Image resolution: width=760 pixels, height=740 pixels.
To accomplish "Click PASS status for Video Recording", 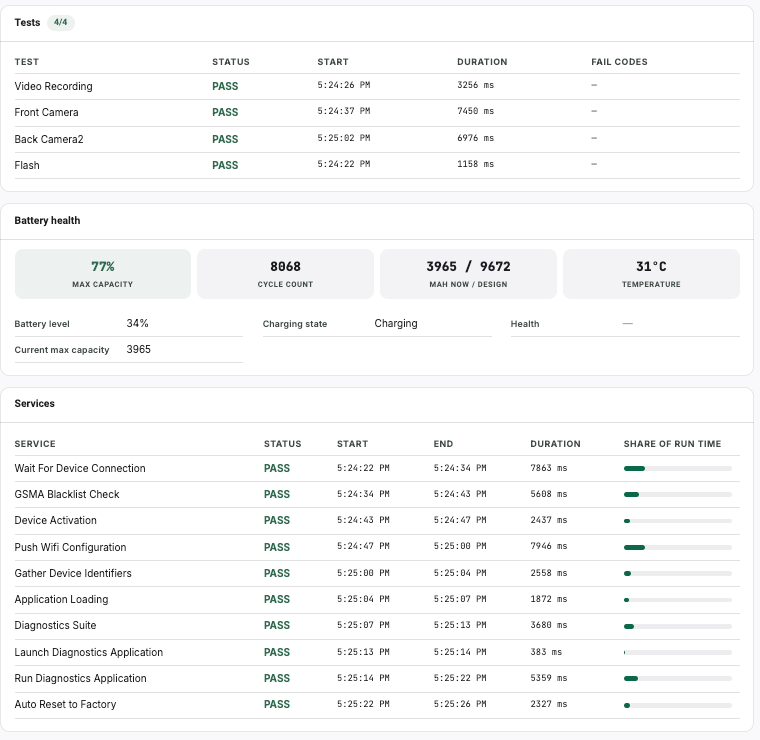I will click(x=225, y=86).
